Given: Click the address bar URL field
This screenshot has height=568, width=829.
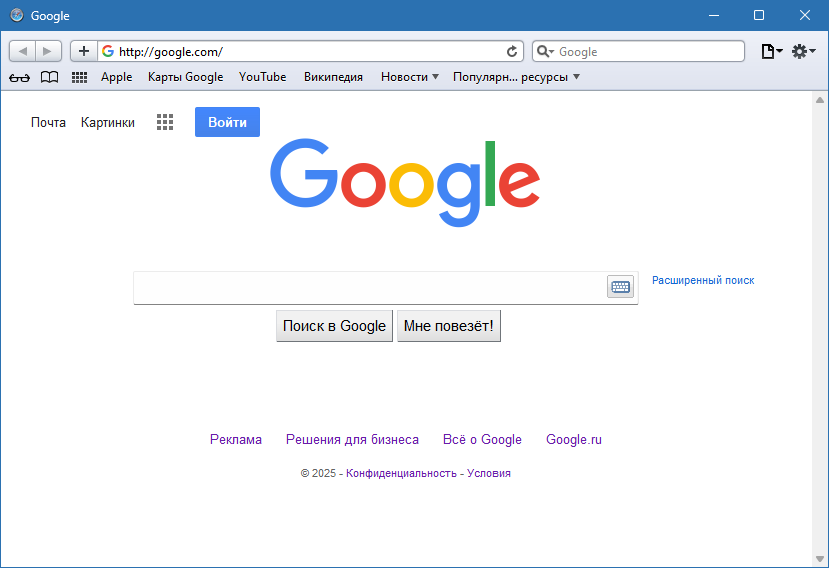Looking at the screenshot, I should click(x=310, y=51).
